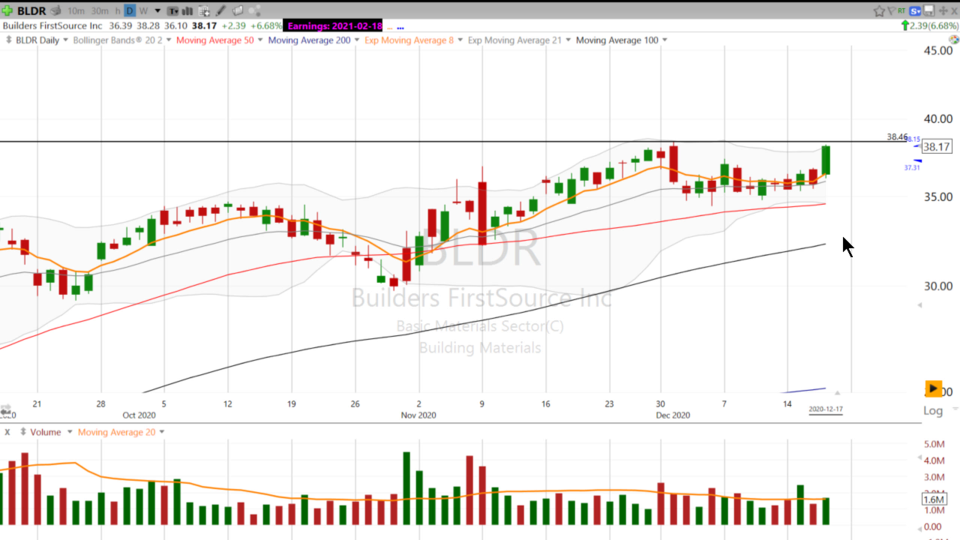The image size is (960, 540).
Task: Click the 2.39(6.68%) green arrow summary
Action: click(929, 26)
